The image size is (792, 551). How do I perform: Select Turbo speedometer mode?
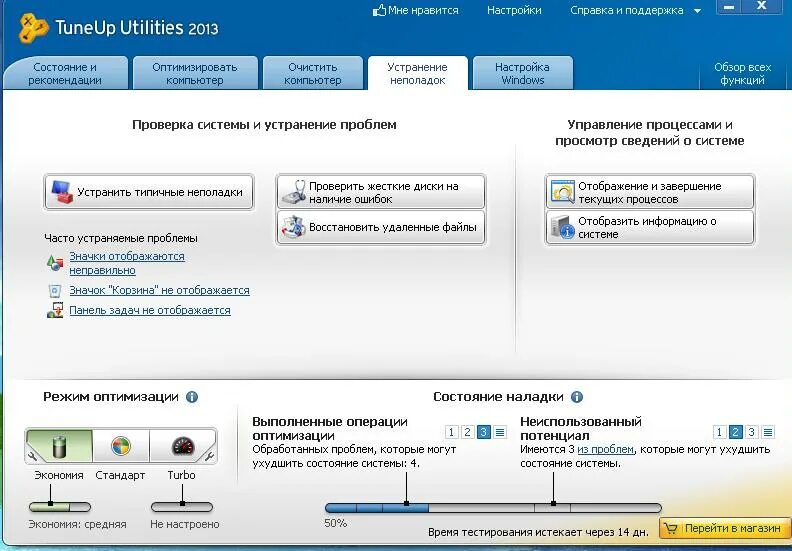183,446
